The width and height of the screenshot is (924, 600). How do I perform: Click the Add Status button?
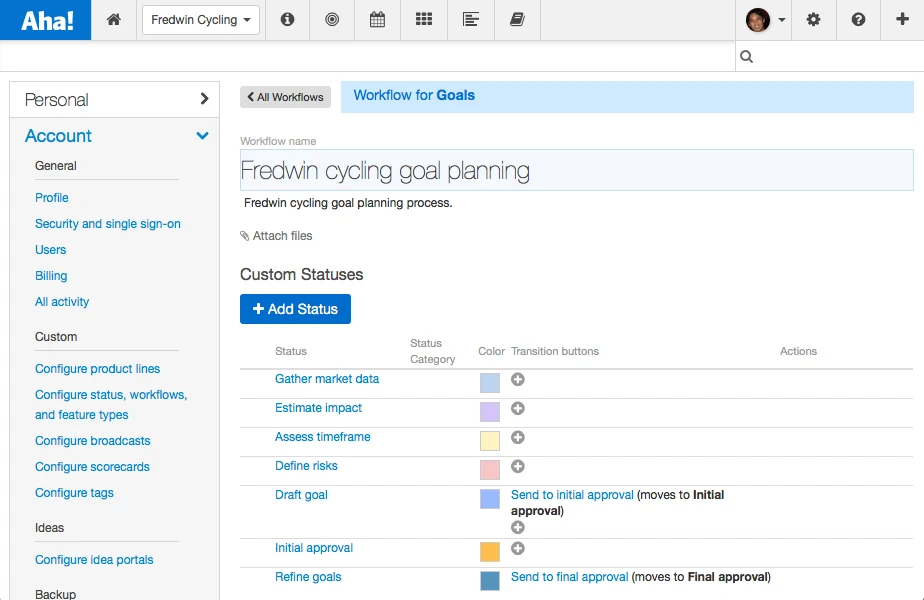295,309
